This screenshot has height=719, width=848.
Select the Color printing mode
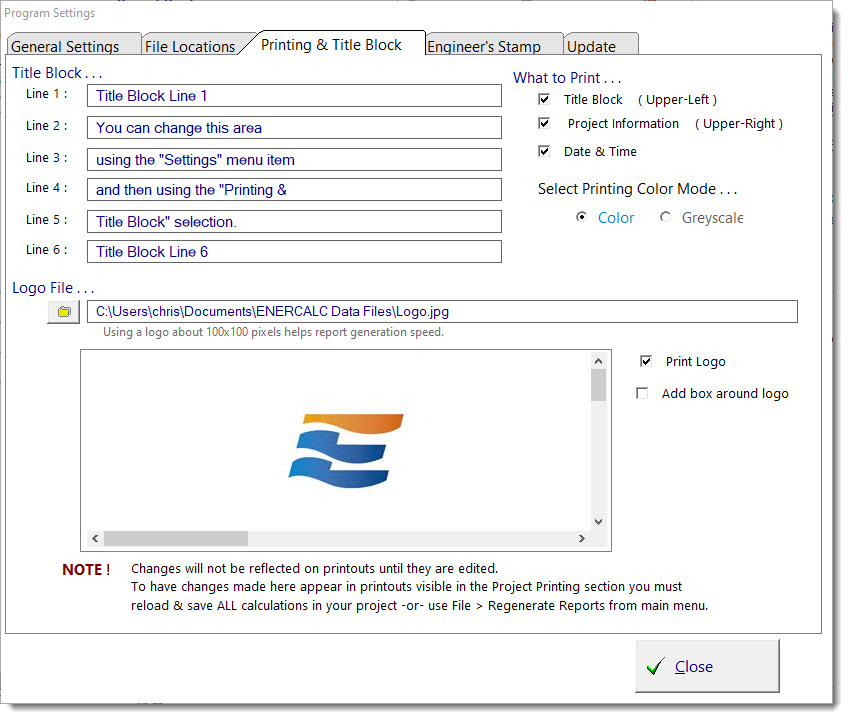pos(582,218)
